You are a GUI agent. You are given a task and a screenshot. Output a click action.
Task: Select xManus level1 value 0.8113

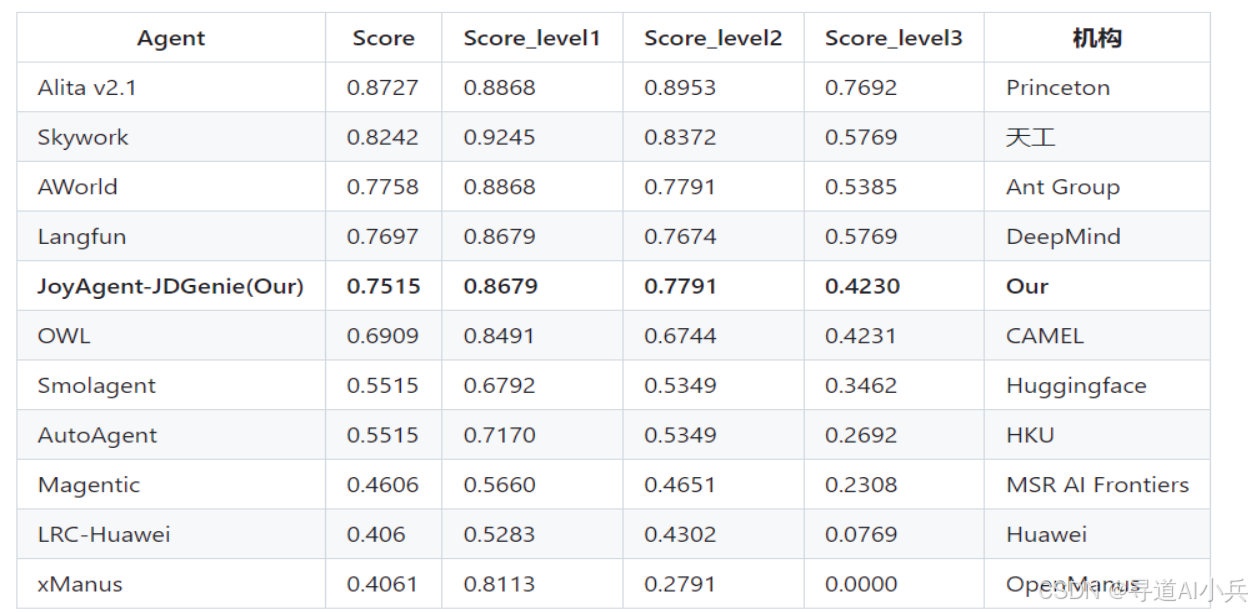coord(500,584)
